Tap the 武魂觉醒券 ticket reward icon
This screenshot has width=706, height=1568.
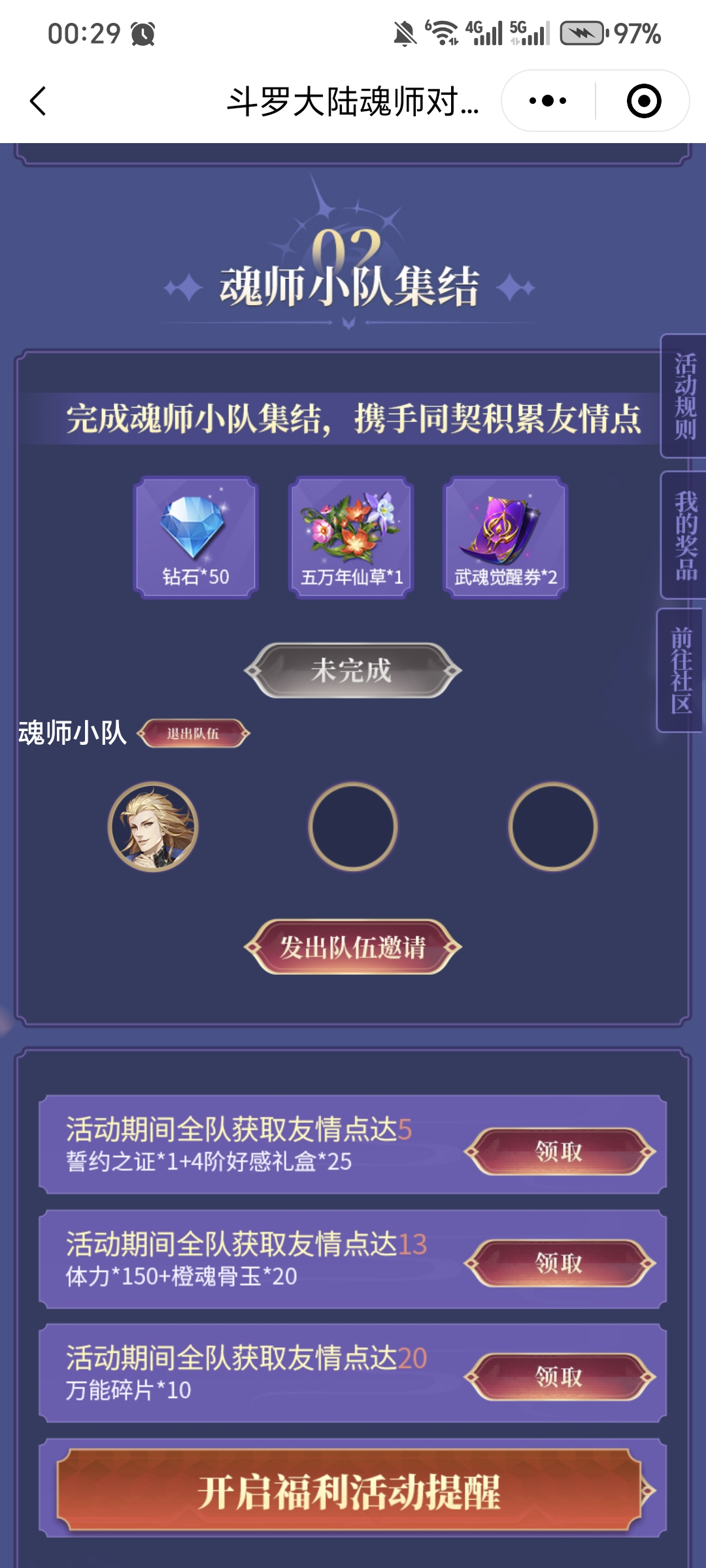tap(505, 537)
